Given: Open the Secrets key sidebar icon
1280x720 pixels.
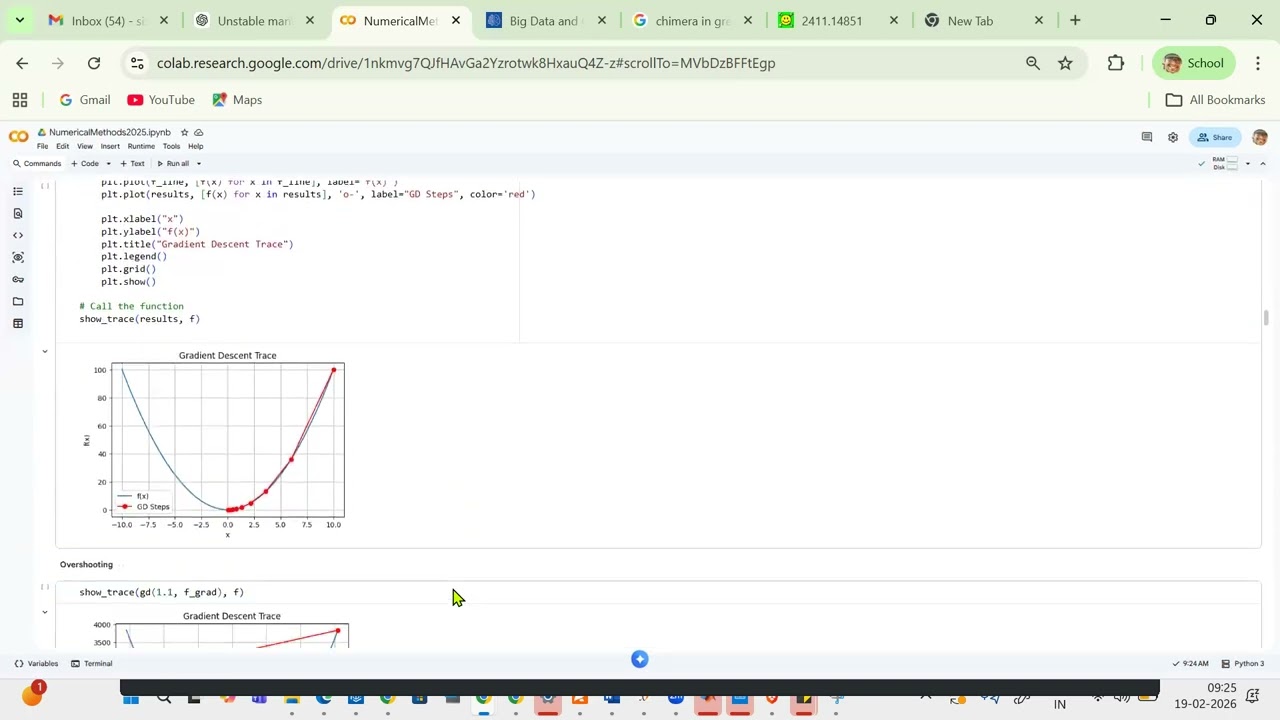Looking at the screenshot, I should pos(18,279).
